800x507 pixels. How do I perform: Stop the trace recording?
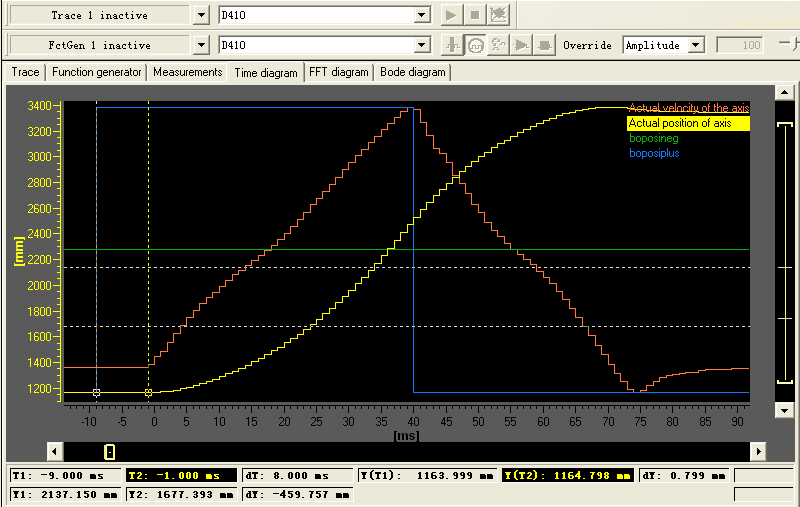point(474,15)
